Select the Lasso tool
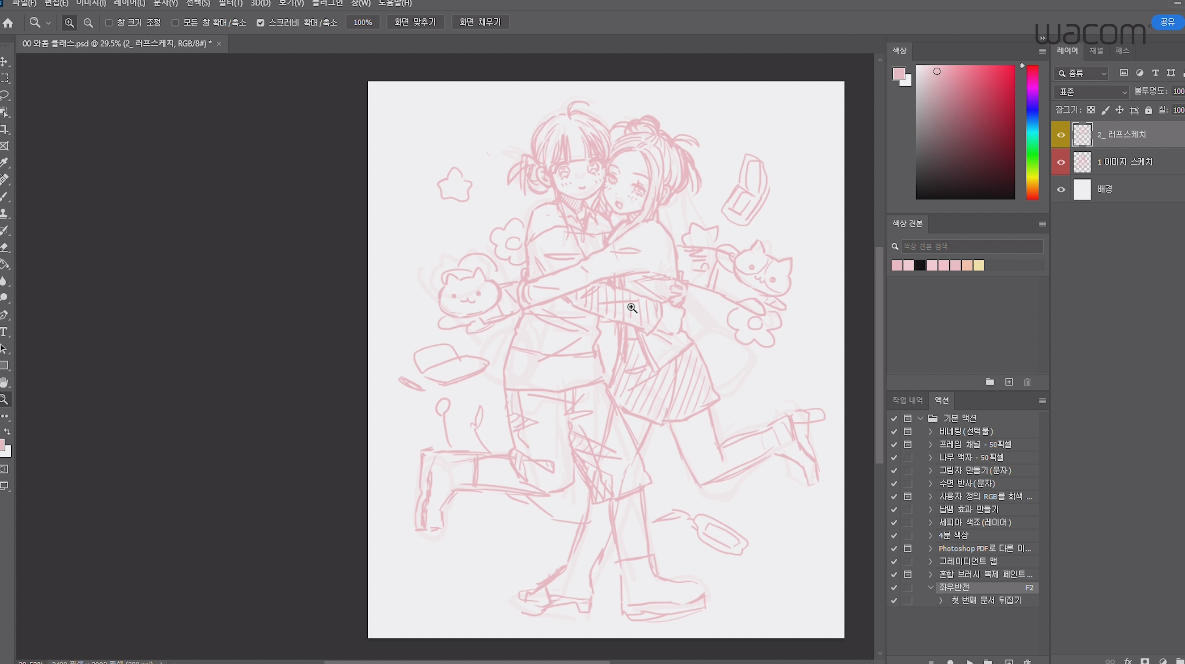Image resolution: width=1185 pixels, height=664 pixels. 4,95
